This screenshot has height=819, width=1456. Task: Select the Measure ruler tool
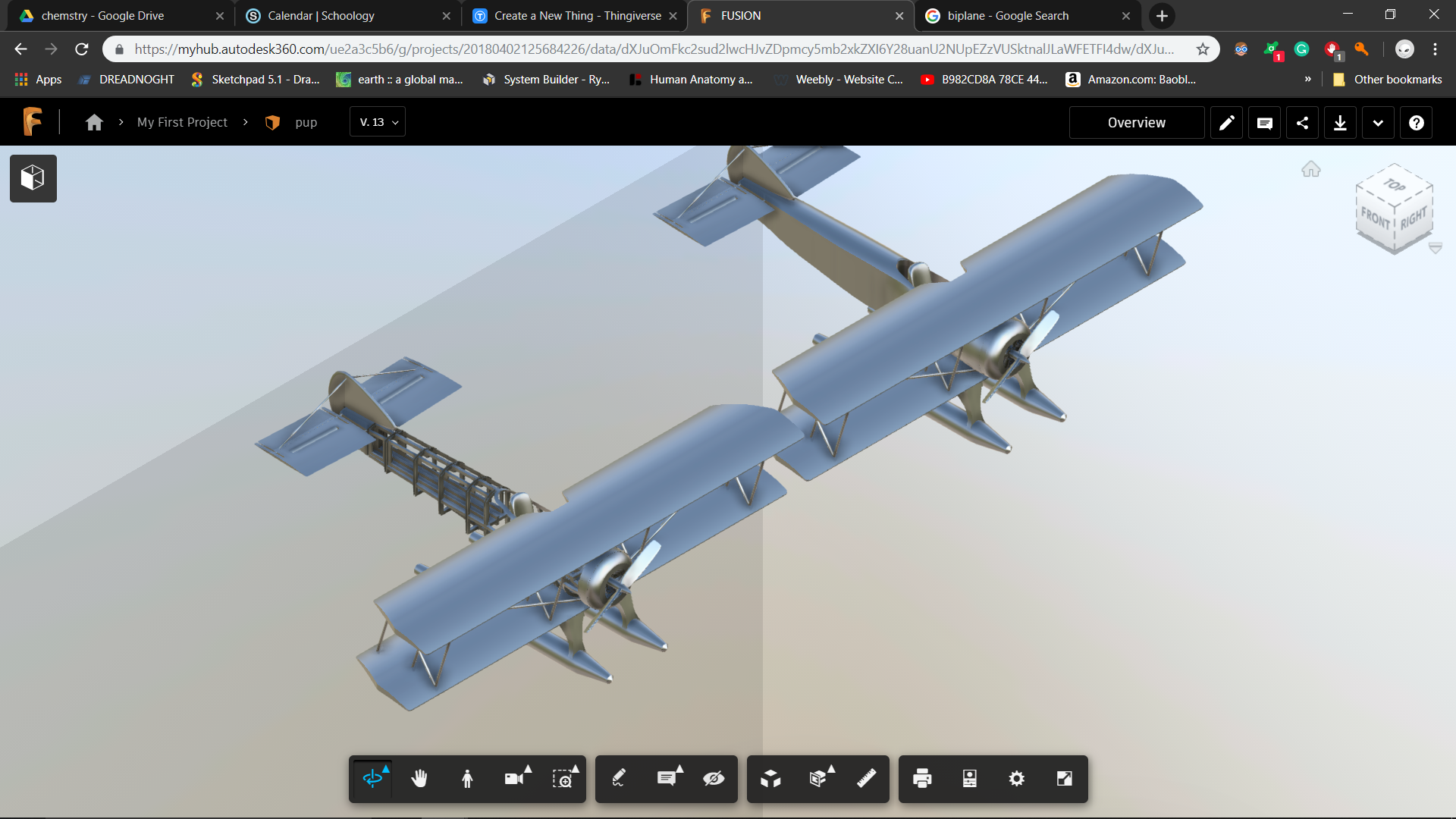pyautogui.click(x=866, y=778)
